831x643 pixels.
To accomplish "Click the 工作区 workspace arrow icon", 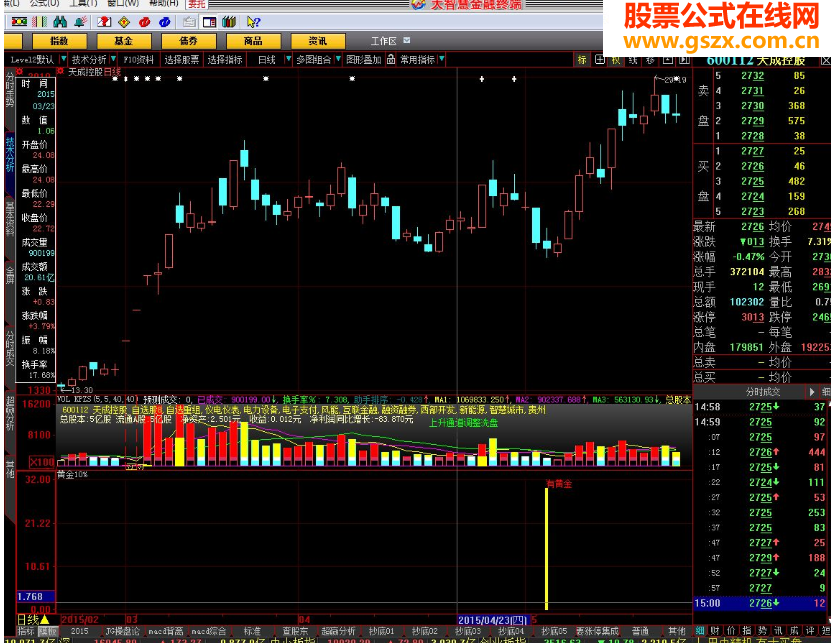I will [x=406, y=40].
